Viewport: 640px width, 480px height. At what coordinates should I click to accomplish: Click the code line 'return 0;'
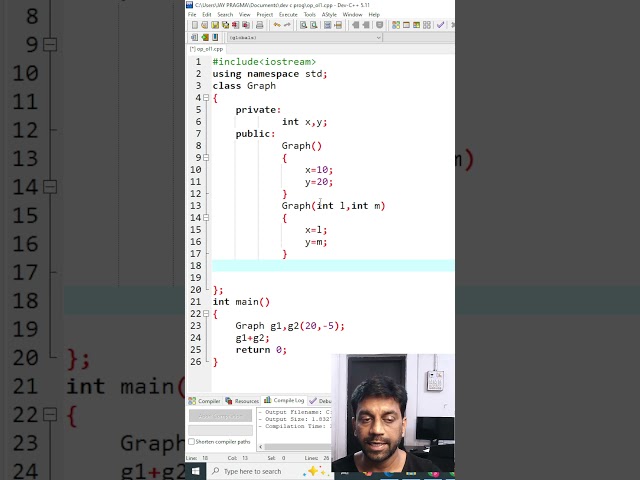tap(261, 350)
